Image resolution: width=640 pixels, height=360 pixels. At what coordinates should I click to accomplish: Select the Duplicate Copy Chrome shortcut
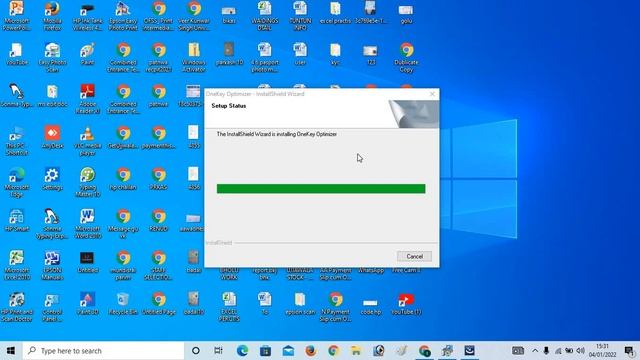[x=406, y=57]
